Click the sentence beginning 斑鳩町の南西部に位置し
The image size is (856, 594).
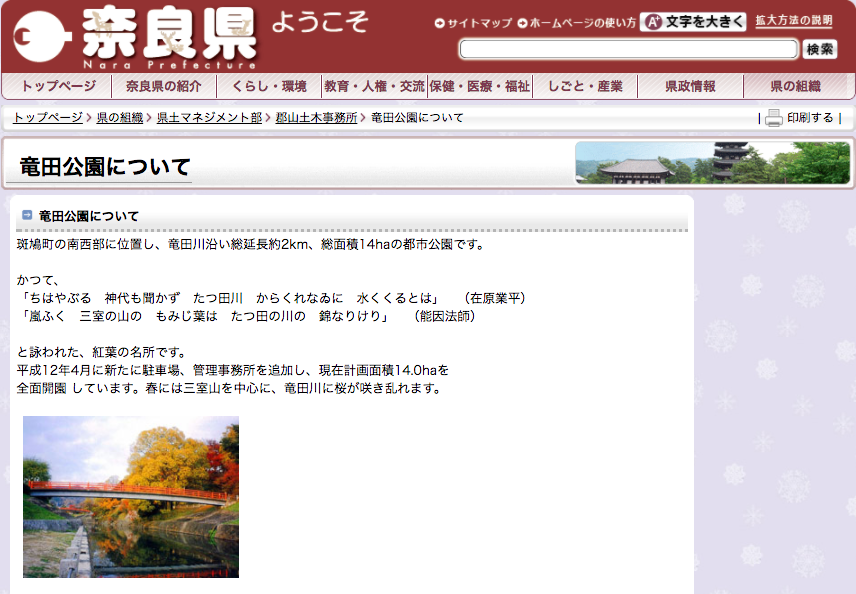251,244
